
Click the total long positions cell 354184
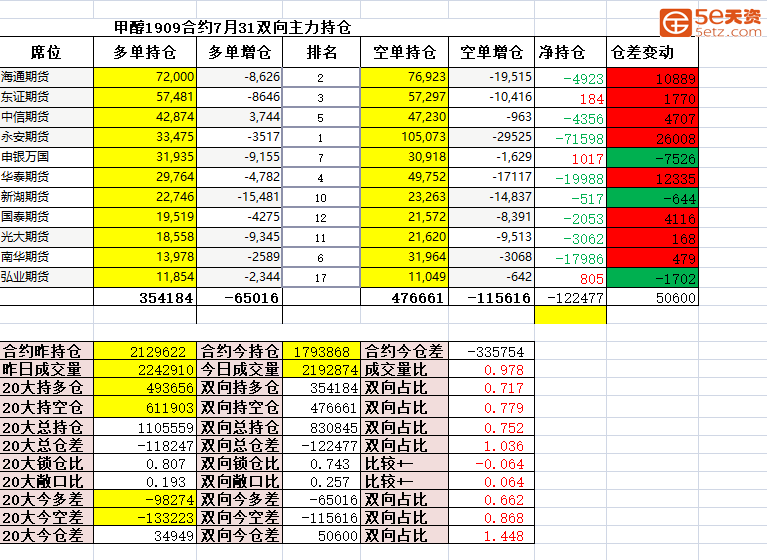[x=145, y=297]
